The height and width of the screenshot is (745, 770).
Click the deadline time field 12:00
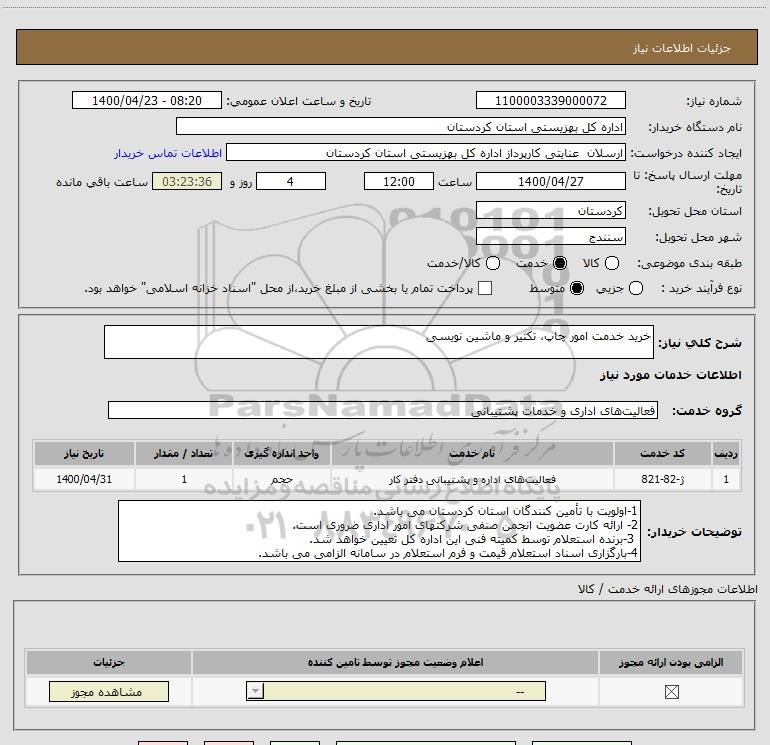[x=399, y=181]
